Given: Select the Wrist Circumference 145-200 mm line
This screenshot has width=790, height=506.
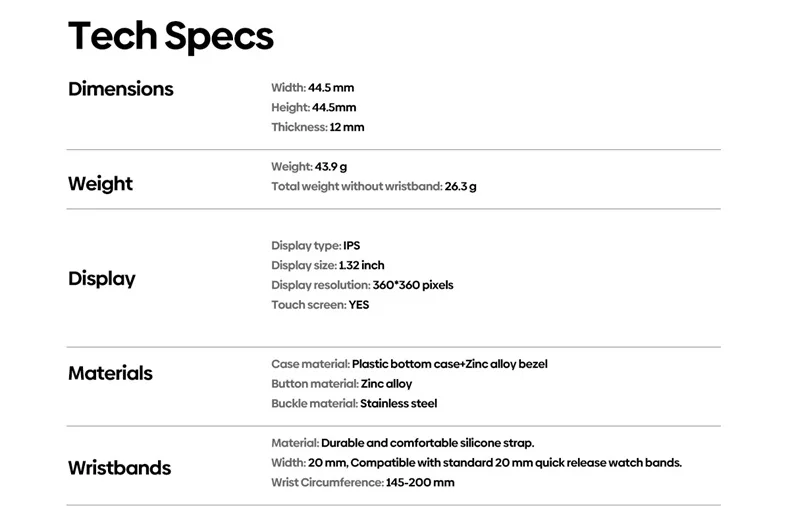Looking at the screenshot, I should coord(363,483).
